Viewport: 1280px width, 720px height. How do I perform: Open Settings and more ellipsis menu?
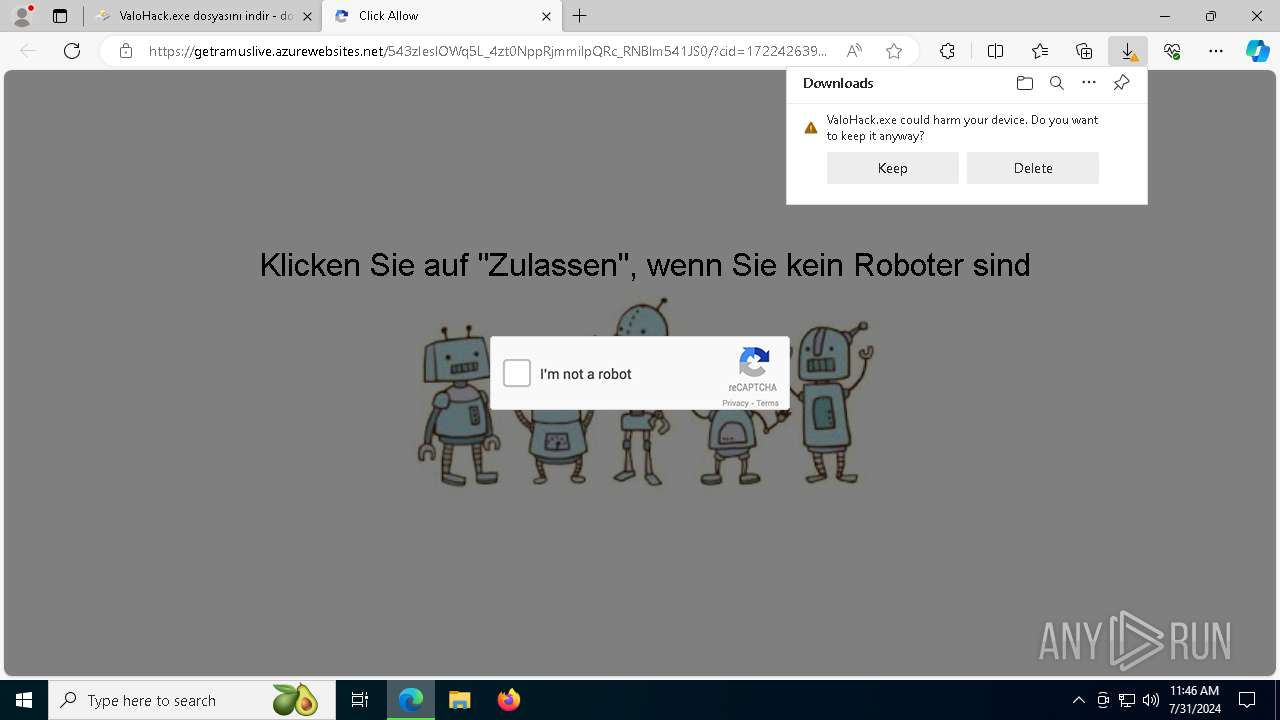pos(1216,51)
